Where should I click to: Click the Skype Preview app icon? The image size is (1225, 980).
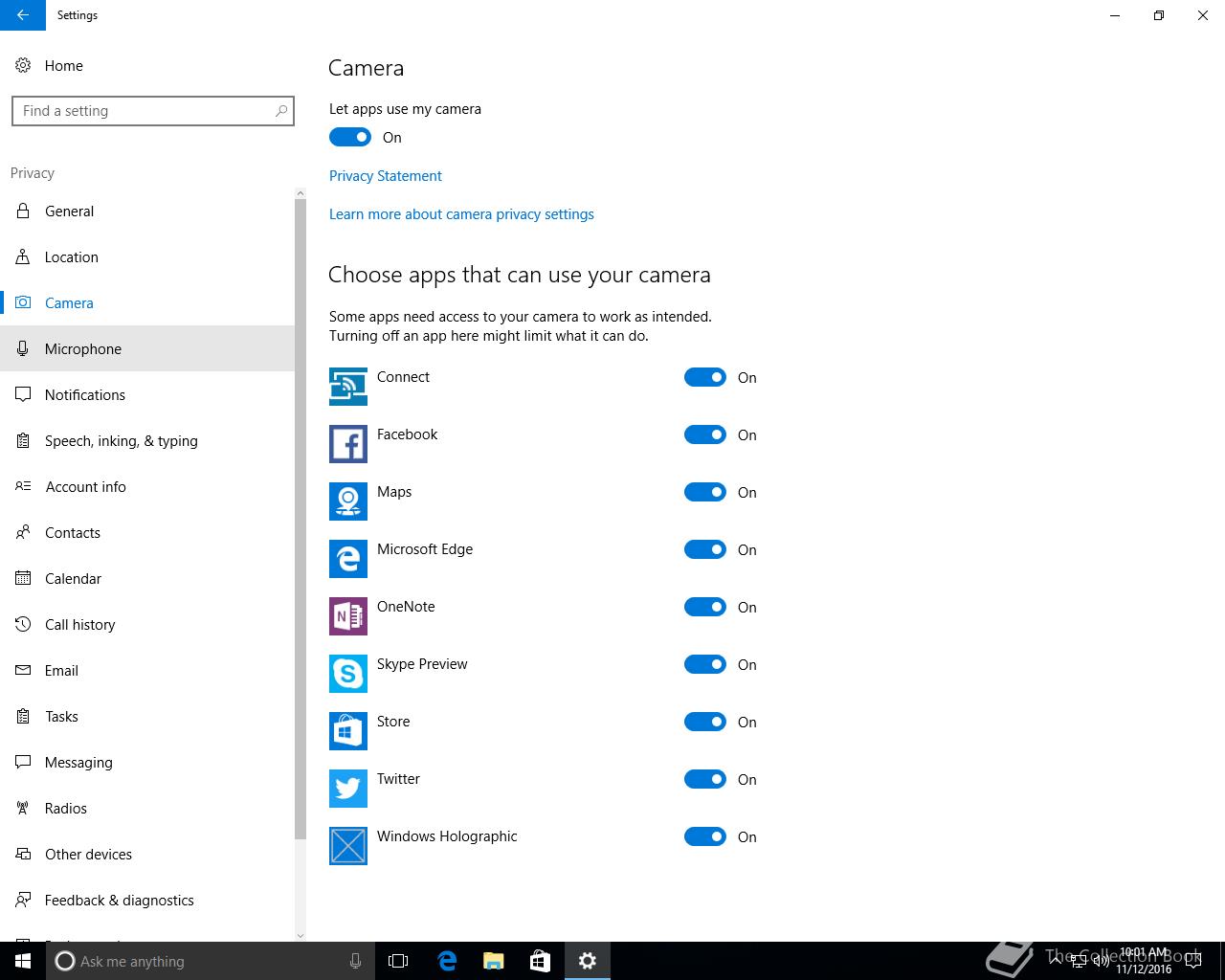[348, 674]
